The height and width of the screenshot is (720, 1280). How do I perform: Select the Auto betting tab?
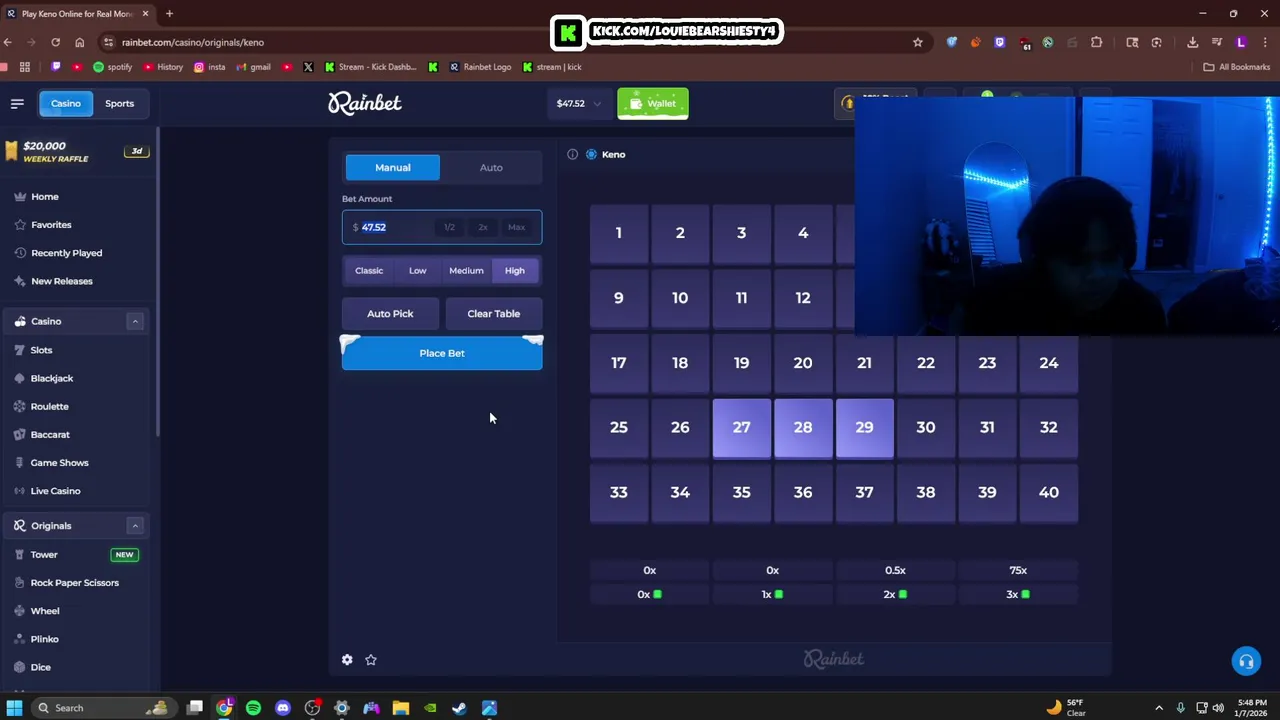491,167
